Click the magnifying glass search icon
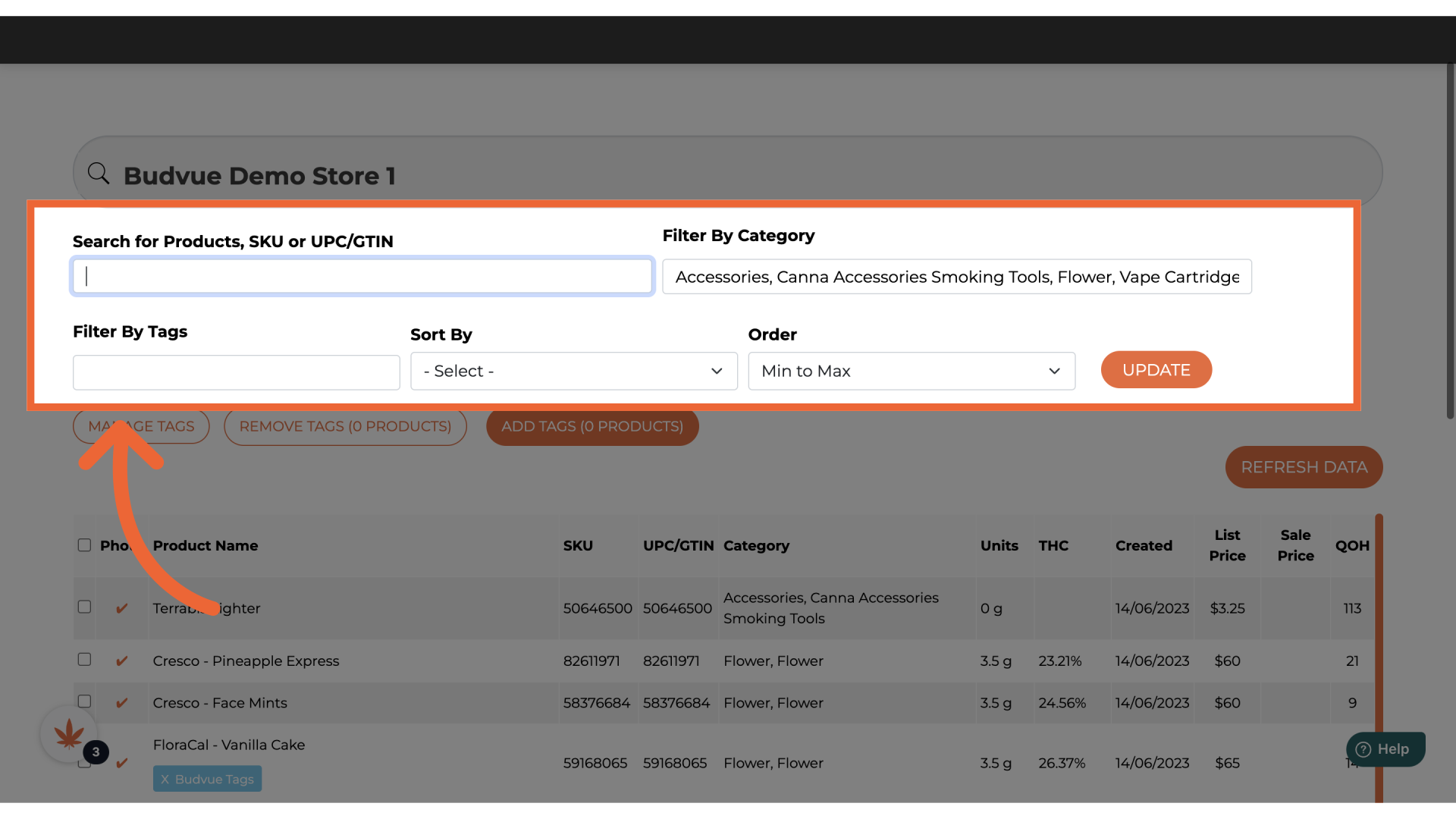 [99, 174]
